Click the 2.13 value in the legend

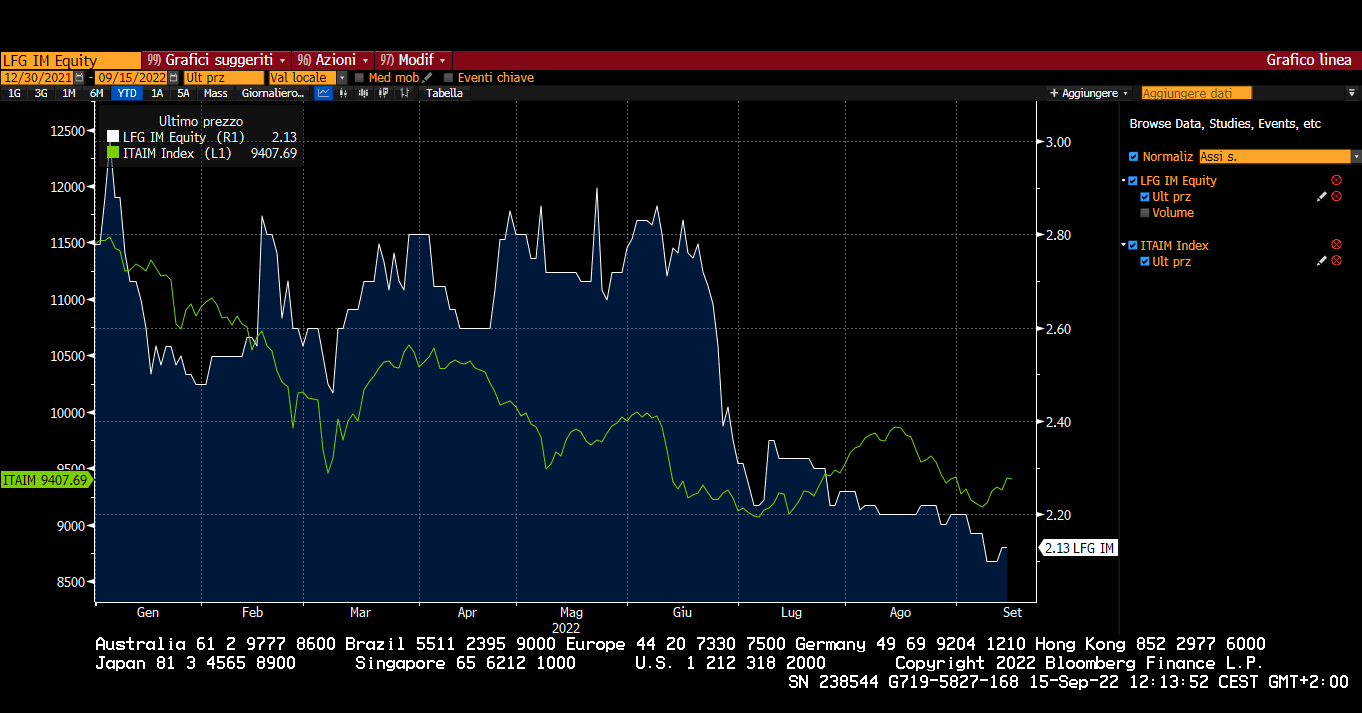(285, 137)
